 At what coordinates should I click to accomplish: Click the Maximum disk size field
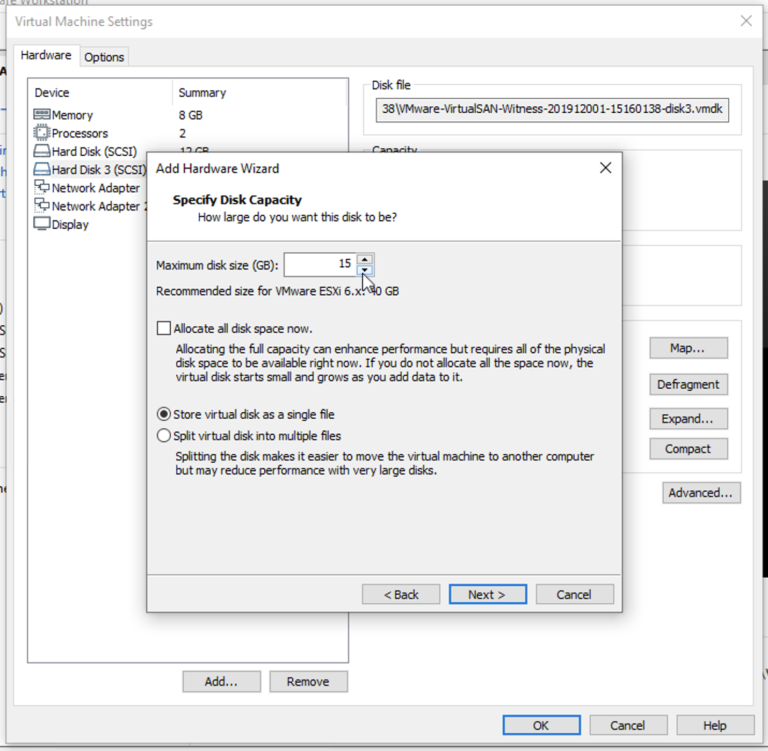tap(319, 265)
